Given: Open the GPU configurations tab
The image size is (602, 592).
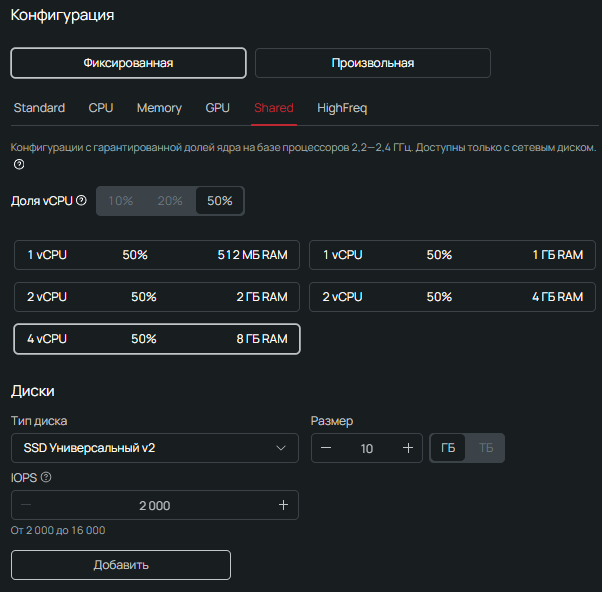Looking at the screenshot, I should coord(218,108).
